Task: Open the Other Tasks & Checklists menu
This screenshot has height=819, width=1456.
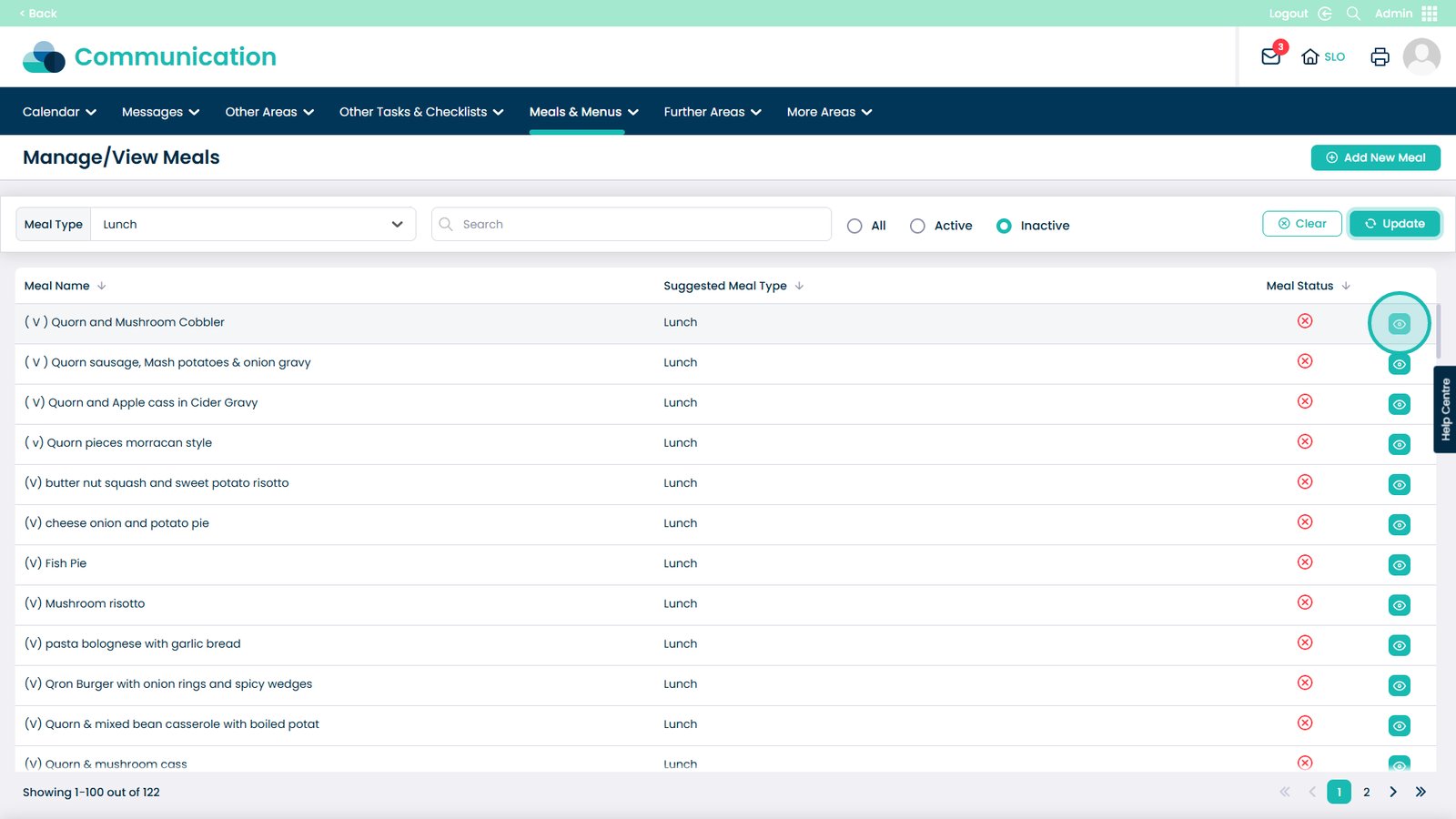Action: [x=420, y=112]
